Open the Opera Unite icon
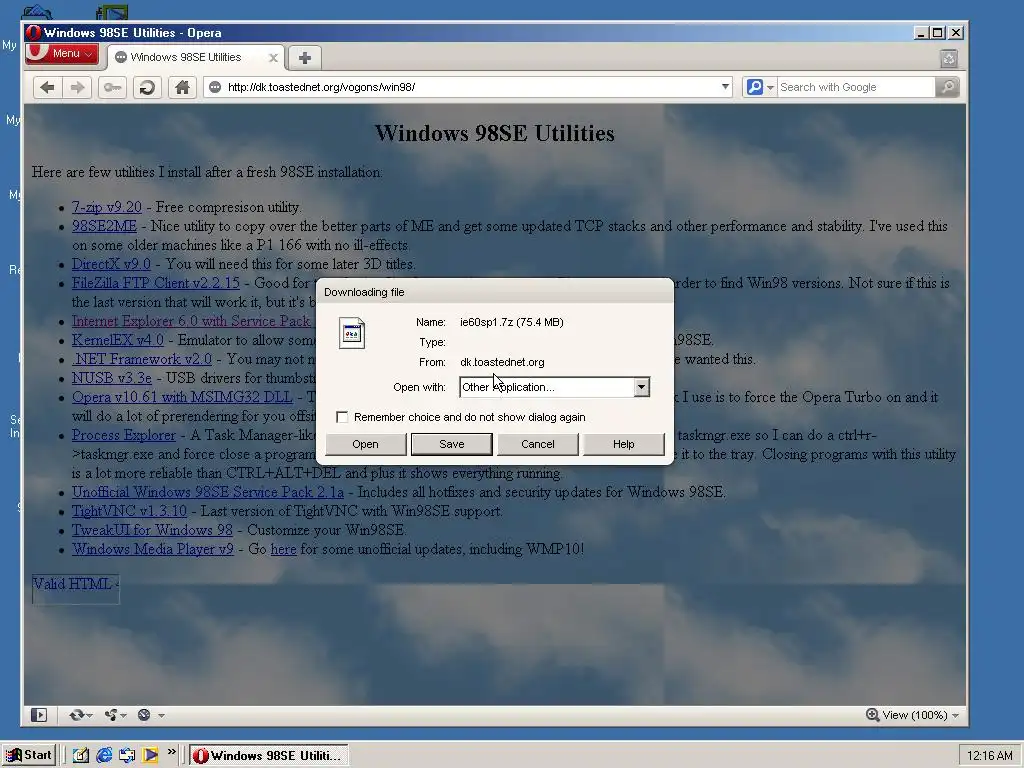This screenshot has width=1024, height=768. 111,715
